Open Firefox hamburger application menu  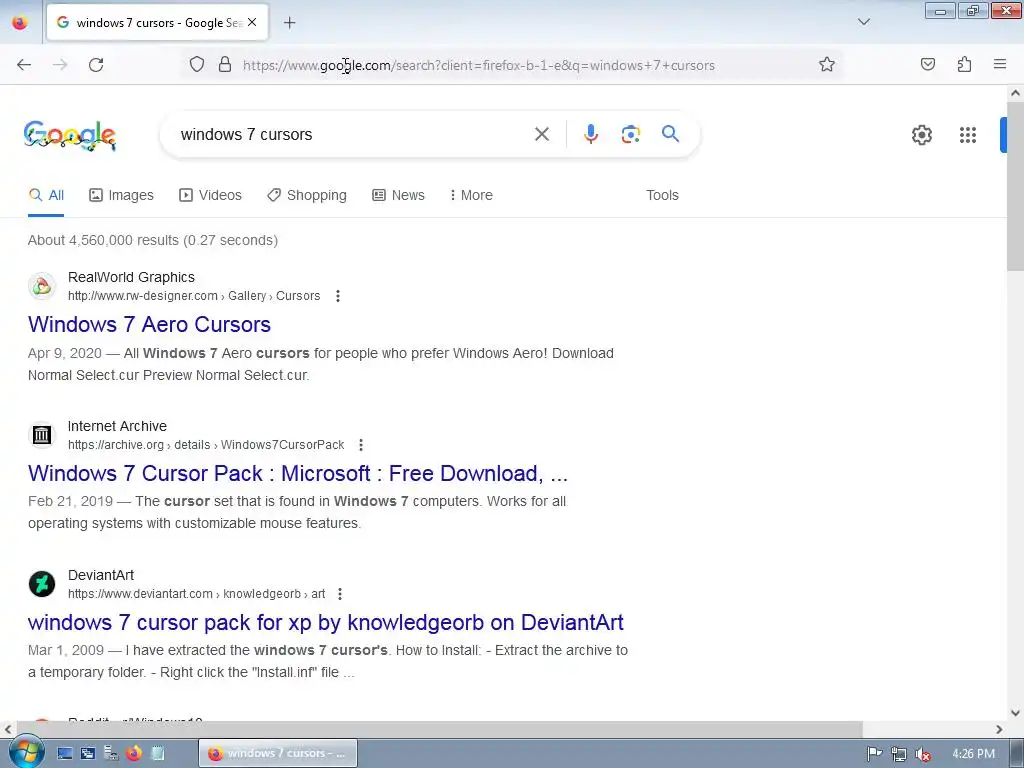1000,64
